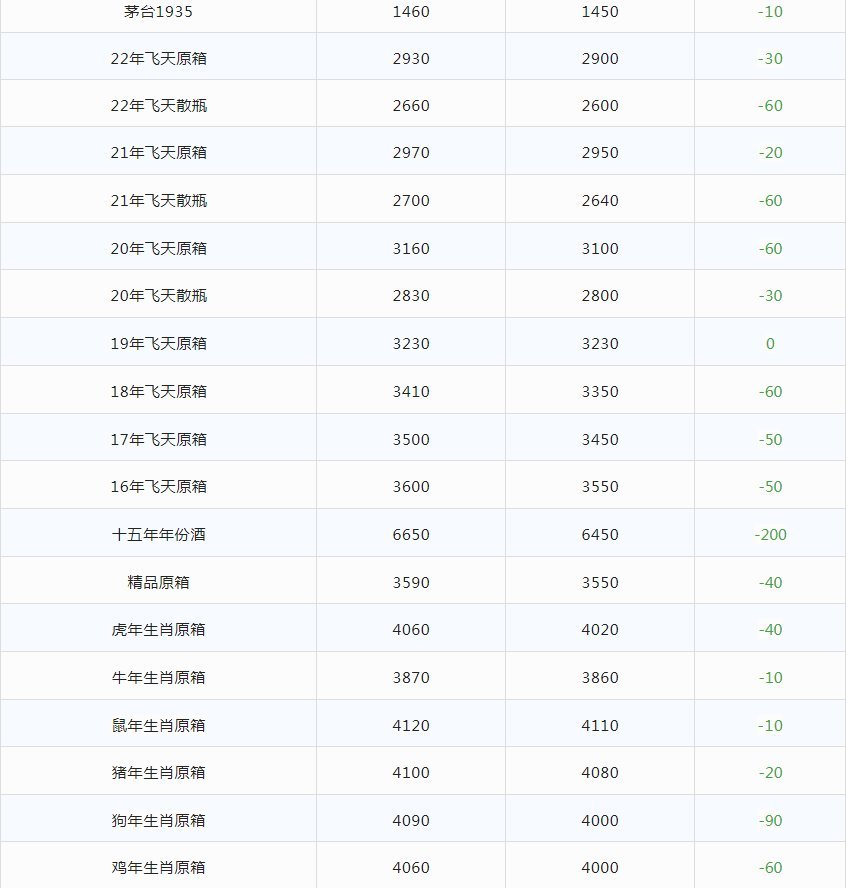Select the 虎年生肖原箱 row label
This screenshot has height=888, width=847.
pyautogui.click(x=159, y=630)
